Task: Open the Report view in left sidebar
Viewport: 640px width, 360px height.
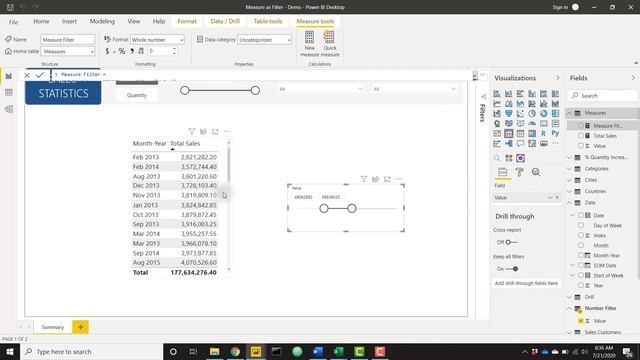Action: coord(9,76)
